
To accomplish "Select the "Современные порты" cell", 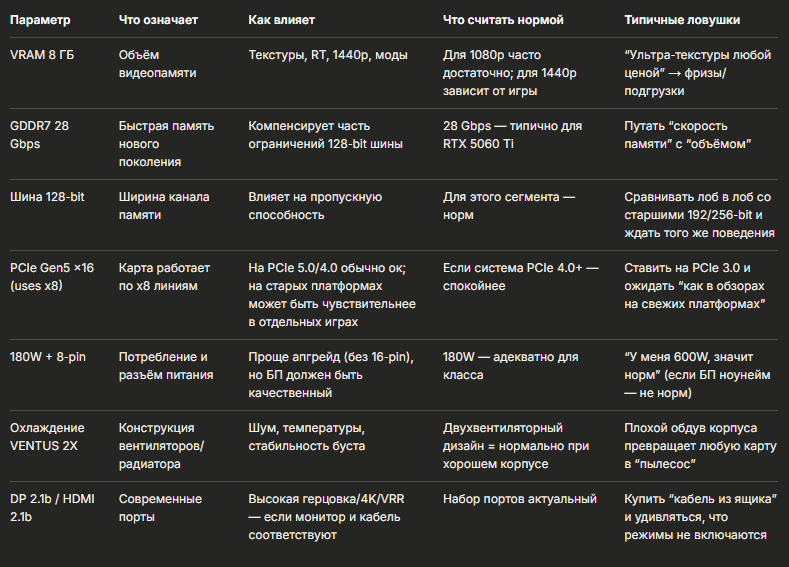I will click(160, 508).
